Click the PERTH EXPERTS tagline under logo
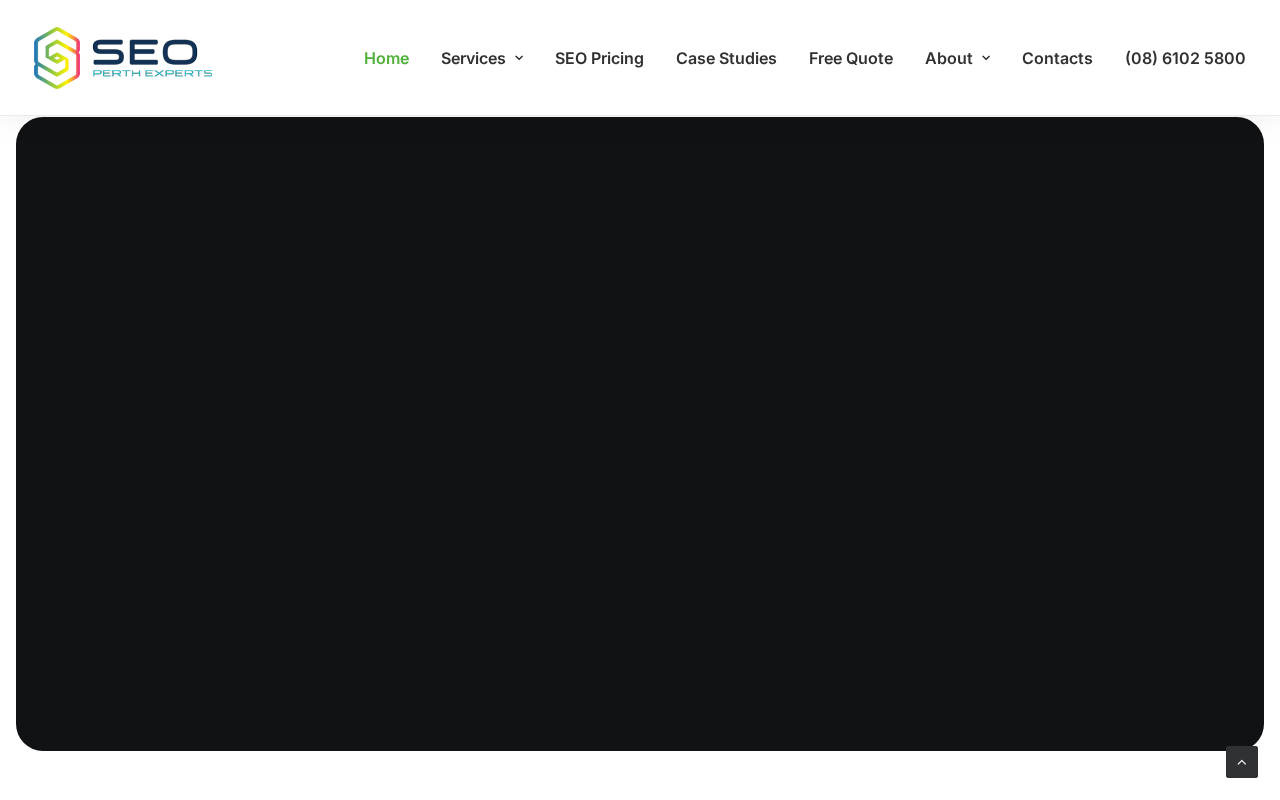The width and height of the screenshot is (1280, 800). pyautogui.click(x=152, y=73)
